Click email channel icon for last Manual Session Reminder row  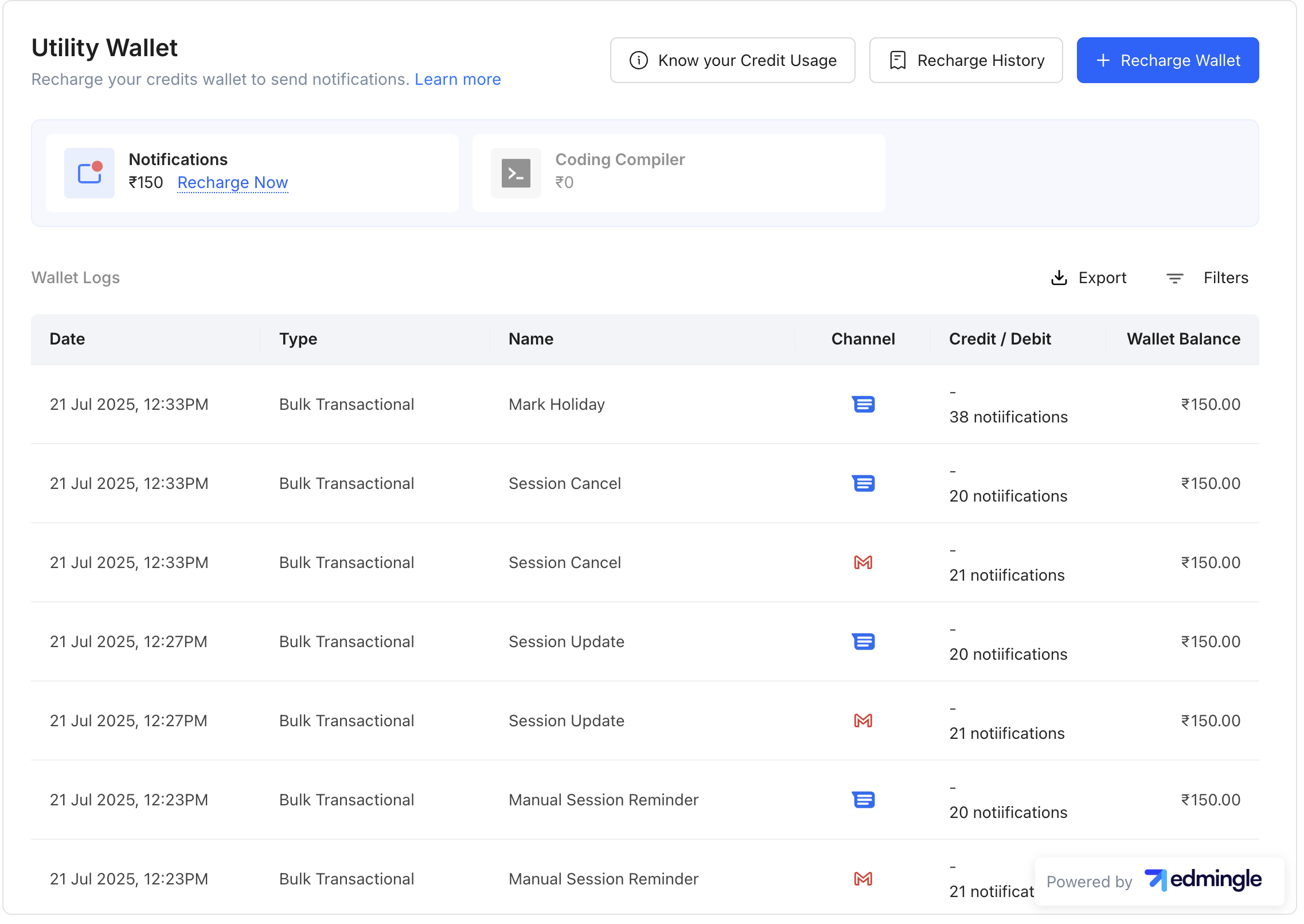tap(863, 879)
